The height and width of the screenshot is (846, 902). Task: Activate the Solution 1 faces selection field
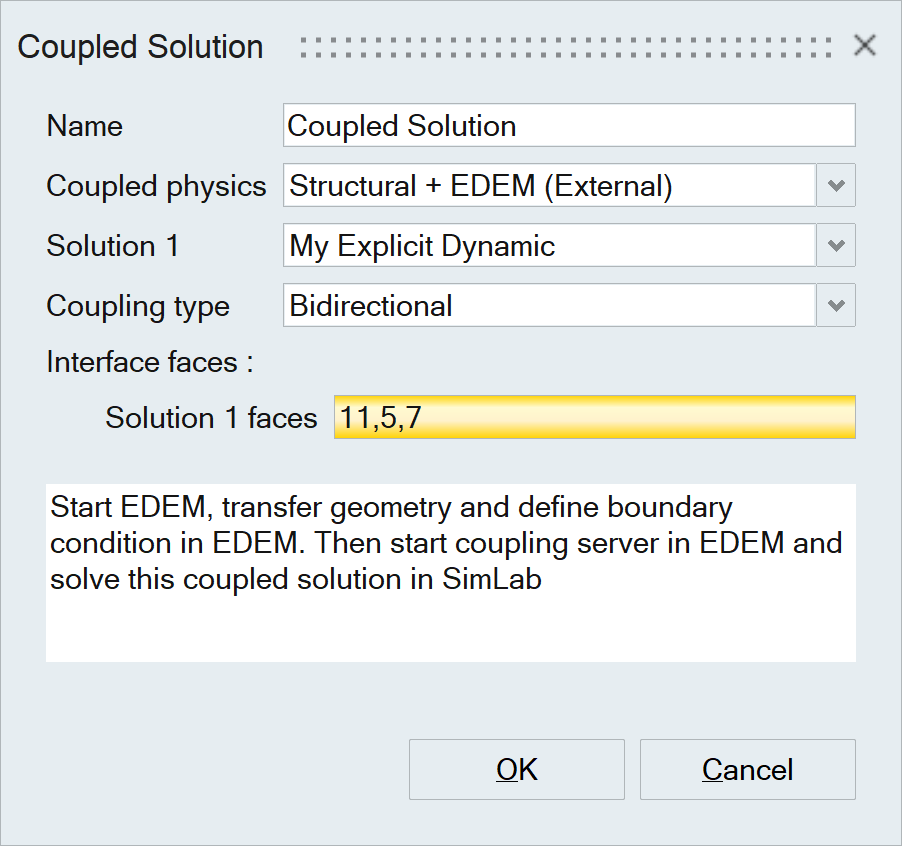(x=594, y=417)
